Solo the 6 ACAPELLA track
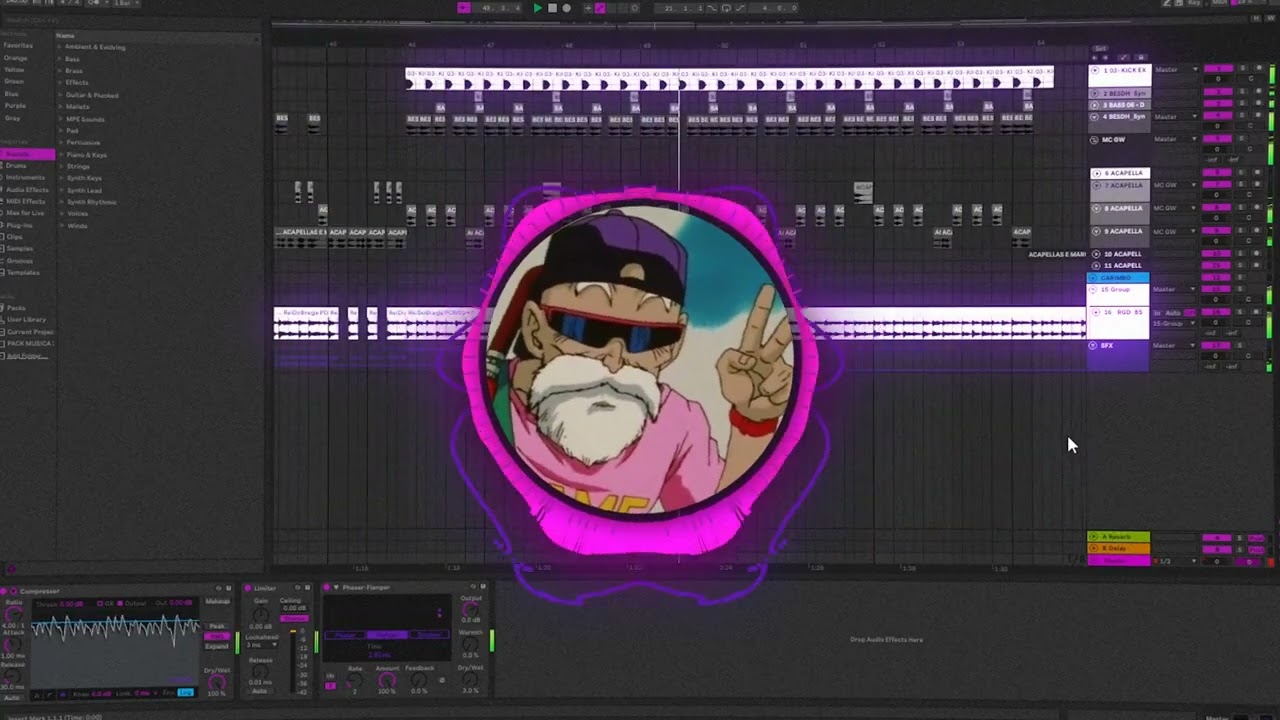 point(1242,172)
